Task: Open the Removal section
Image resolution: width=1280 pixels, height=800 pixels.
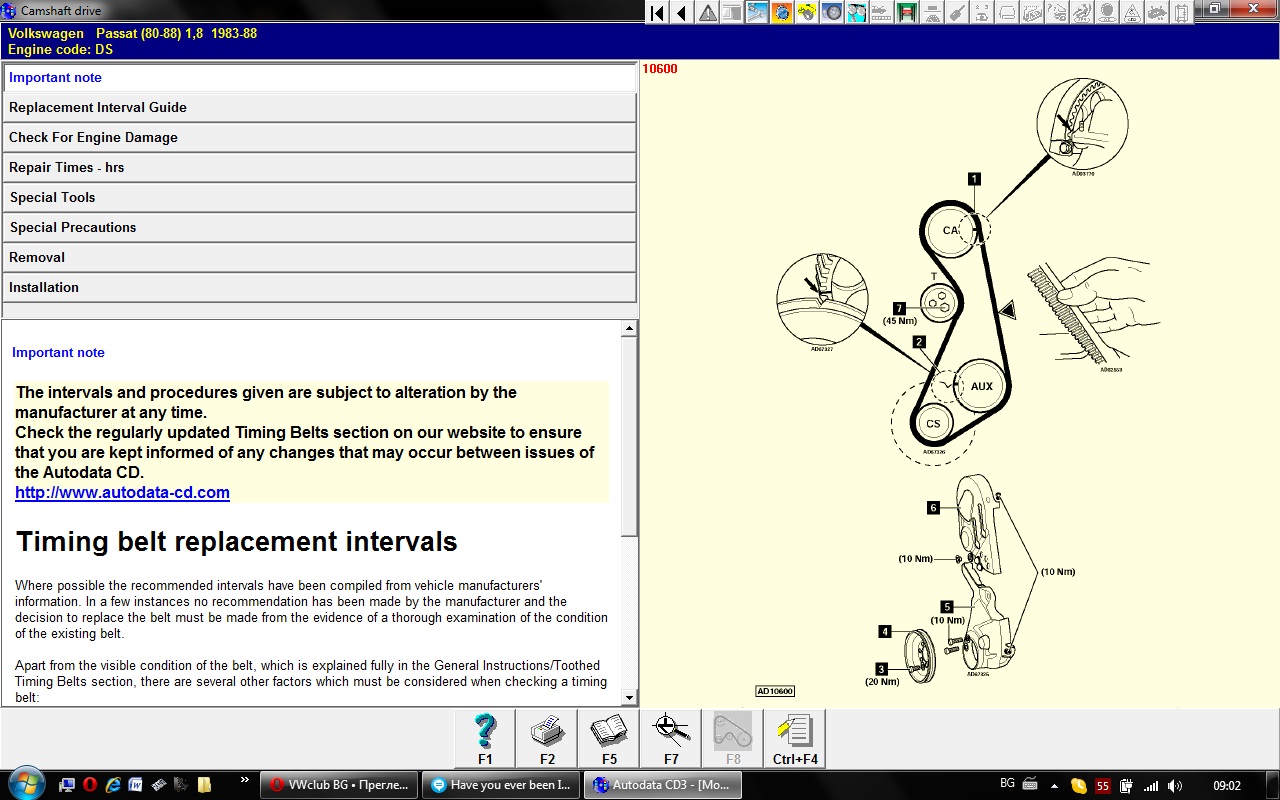Action: (x=319, y=257)
